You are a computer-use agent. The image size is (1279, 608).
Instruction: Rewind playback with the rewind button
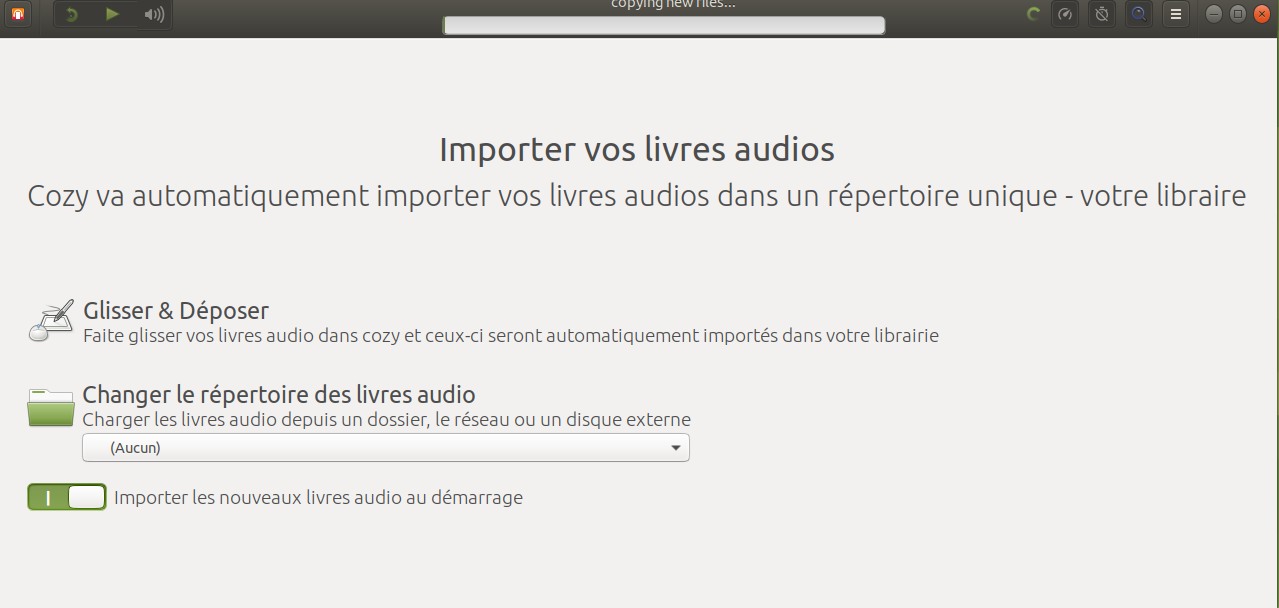[x=72, y=14]
